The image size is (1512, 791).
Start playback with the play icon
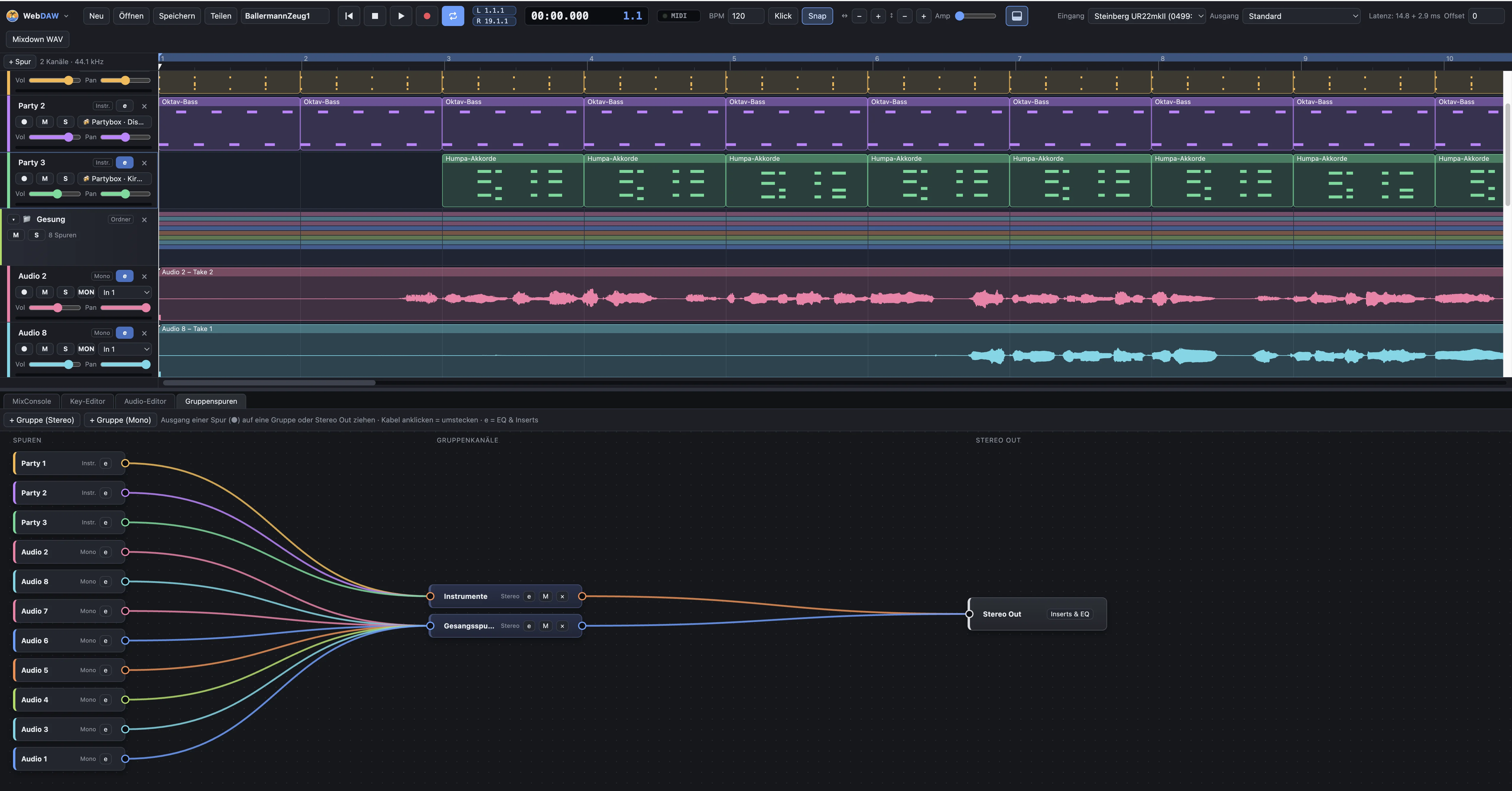(x=401, y=16)
